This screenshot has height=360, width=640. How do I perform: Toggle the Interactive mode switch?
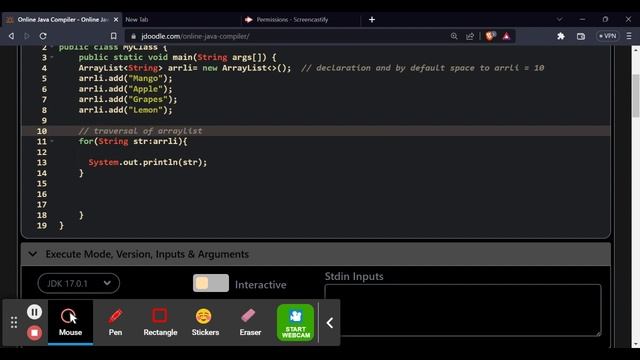click(x=211, y=283)
